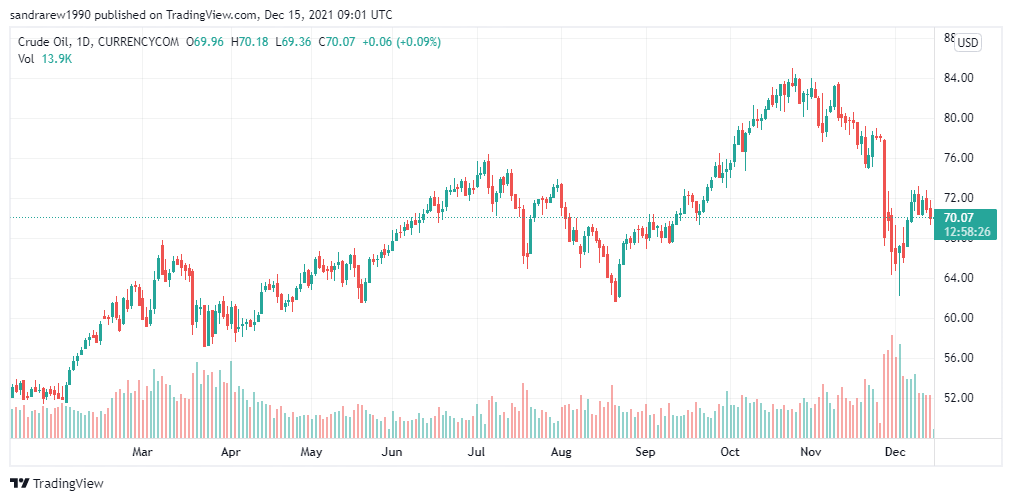Click the TradingView logo icon
The height and width of the screenshot is (501, 1012).
click(x=20, y=483)
